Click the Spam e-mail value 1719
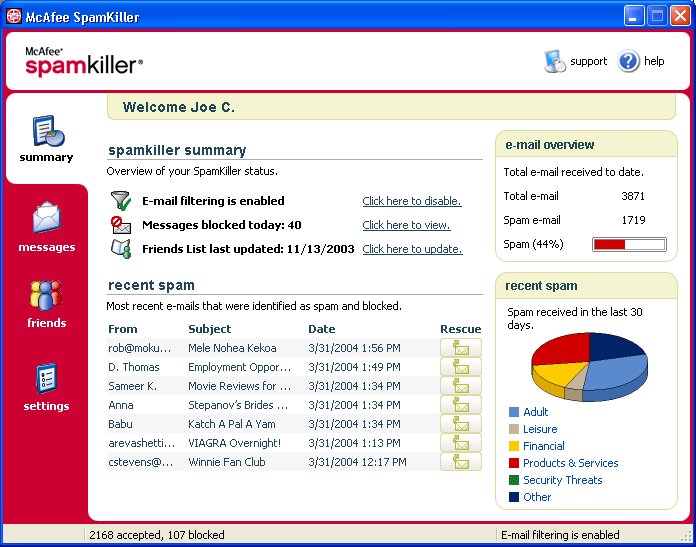Viewport: 696px width, 547px height. pos(633,220)
